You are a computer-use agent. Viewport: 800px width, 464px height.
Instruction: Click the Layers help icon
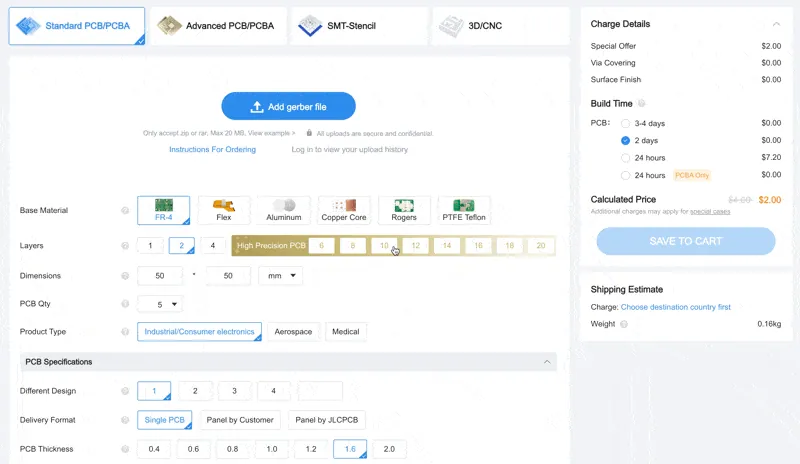[125, 246]
